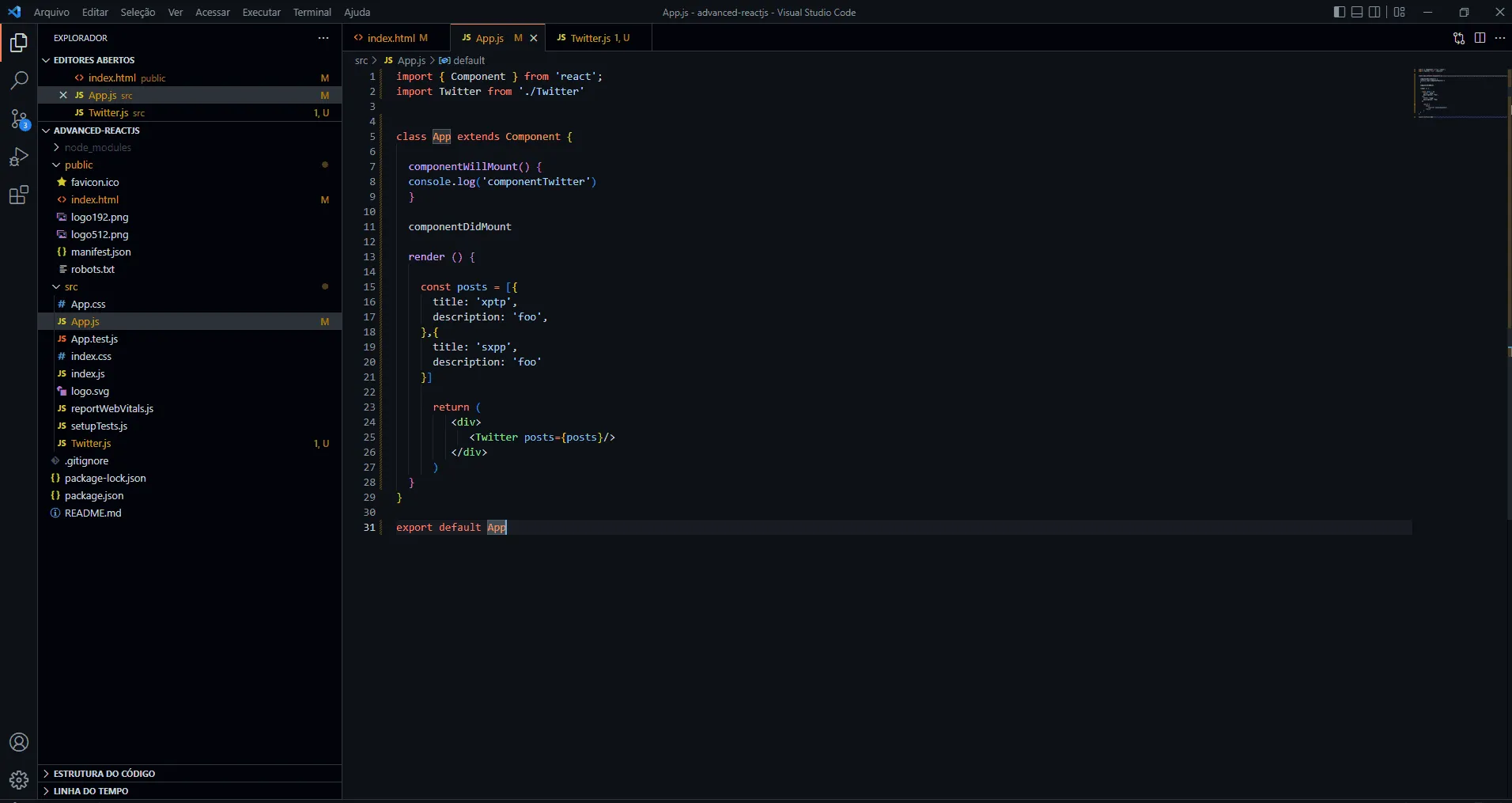Open index.html in public folder
This screenshot has width=1512, height=803.
point(190,200)
